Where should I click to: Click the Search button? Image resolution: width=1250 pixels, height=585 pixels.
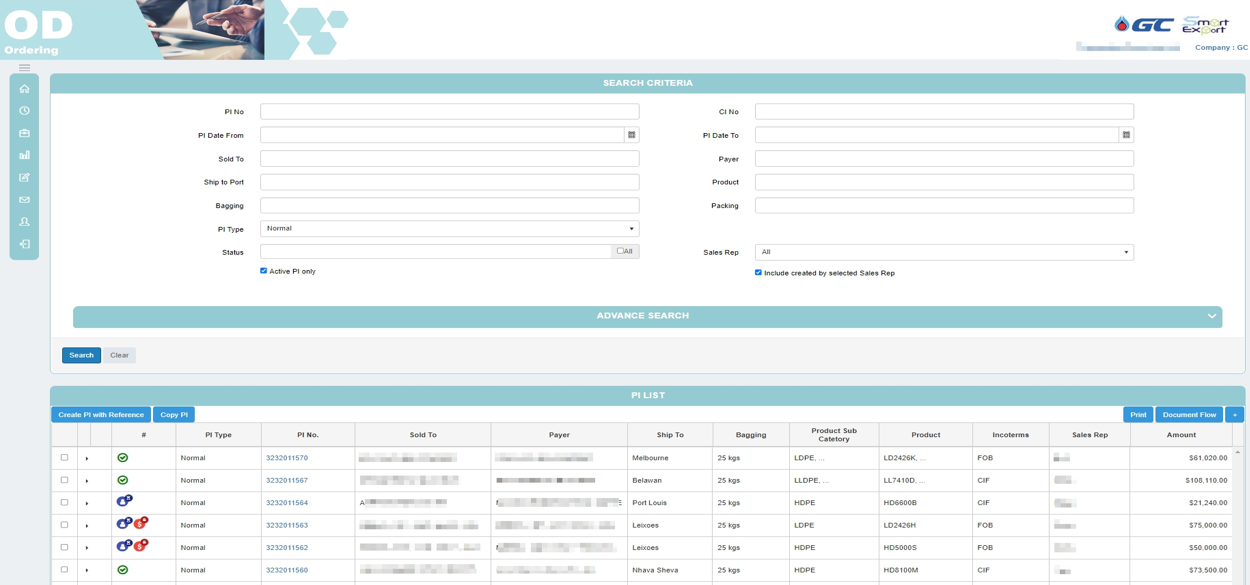(81, 355)
